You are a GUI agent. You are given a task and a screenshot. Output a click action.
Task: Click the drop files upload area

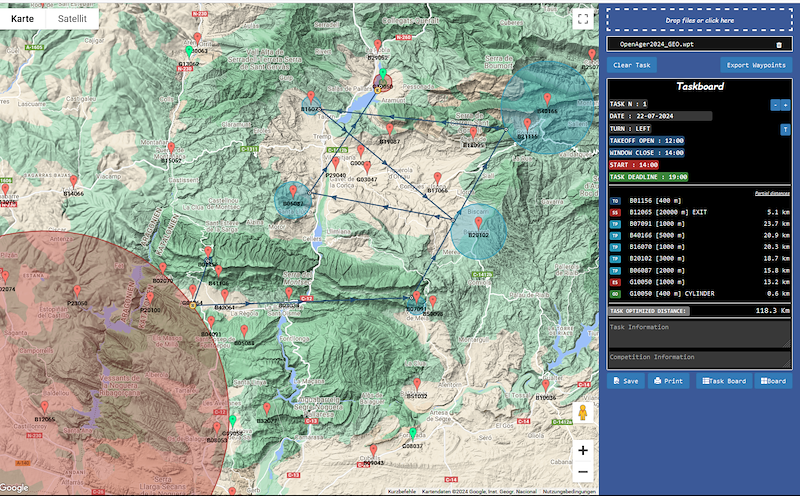[699, 20]
